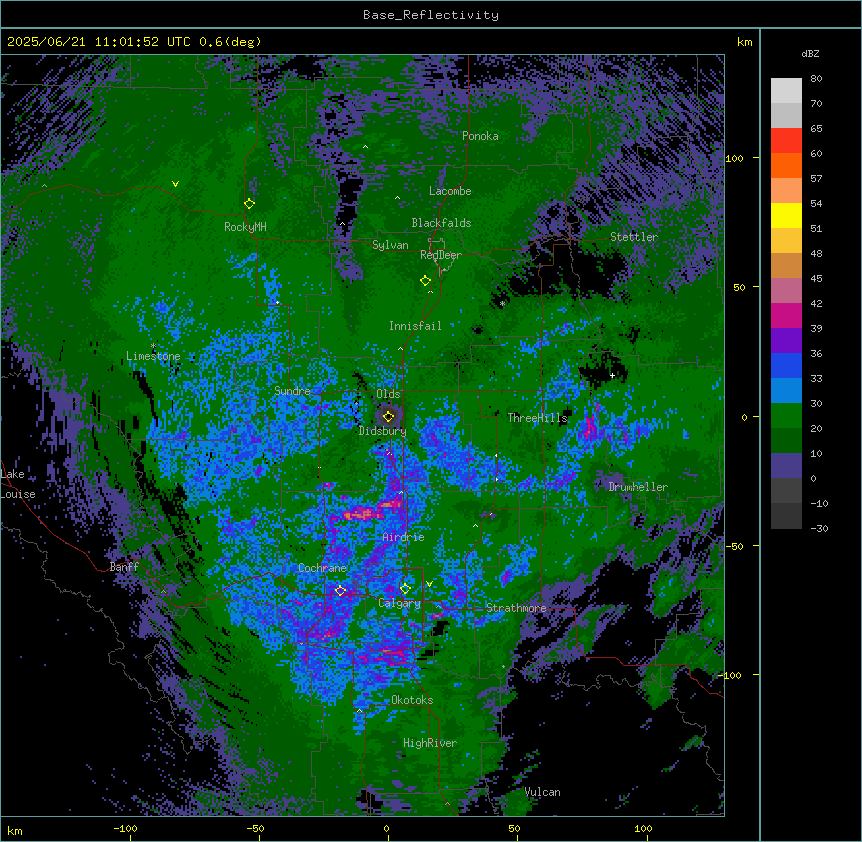Click the Base_Reflectivity title
The width and height of the screenshot is (862, 842).
click(x=431, y=15)
